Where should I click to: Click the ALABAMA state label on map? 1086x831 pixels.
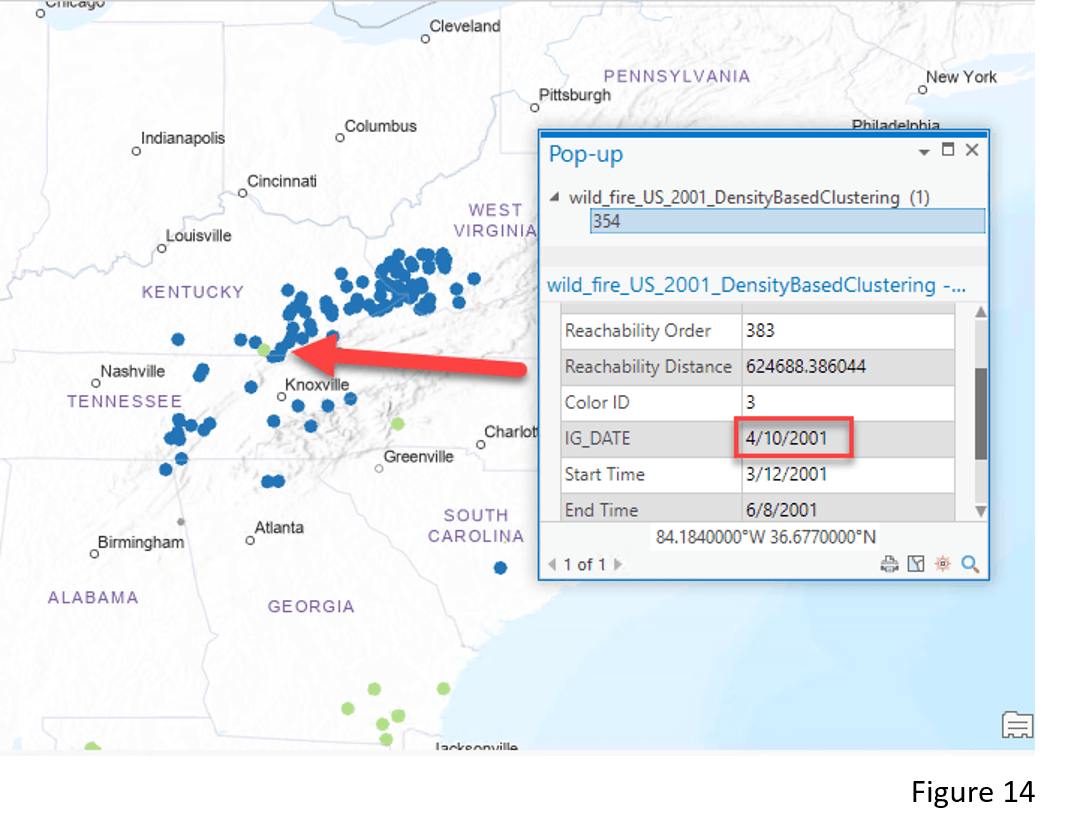coord(93,598)
